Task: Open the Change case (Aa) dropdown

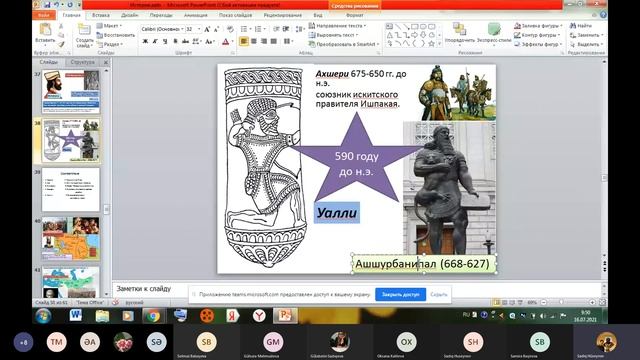Action: click(x=210, y=41)
